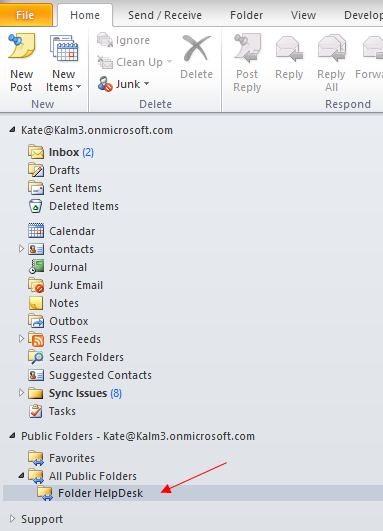
Task: Collapse the Public Folders tree
Action: pyautogui.click(x=12, y=436)
